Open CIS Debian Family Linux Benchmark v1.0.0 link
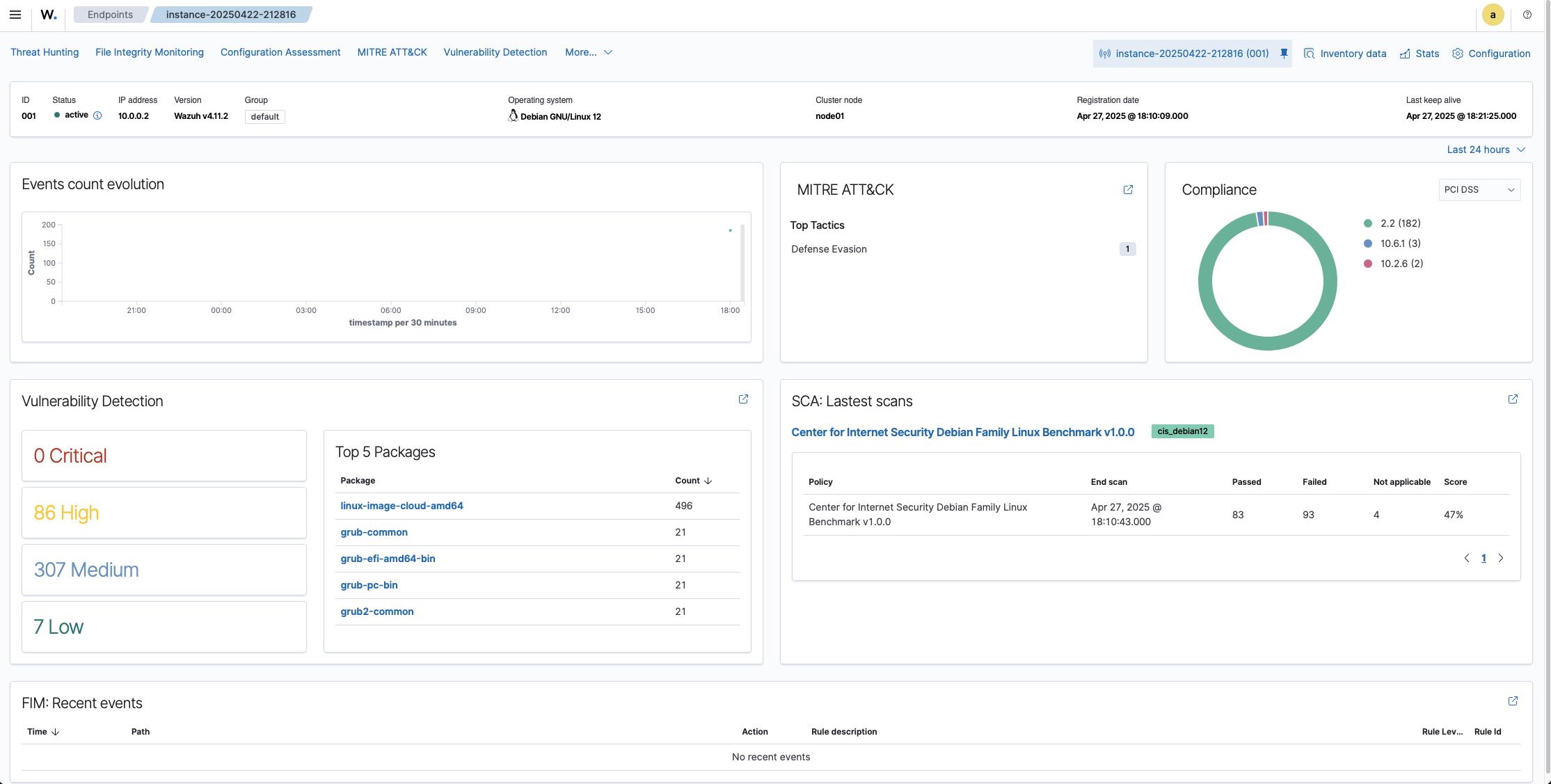Viewport: 1551px width, 784px height. 962,432
